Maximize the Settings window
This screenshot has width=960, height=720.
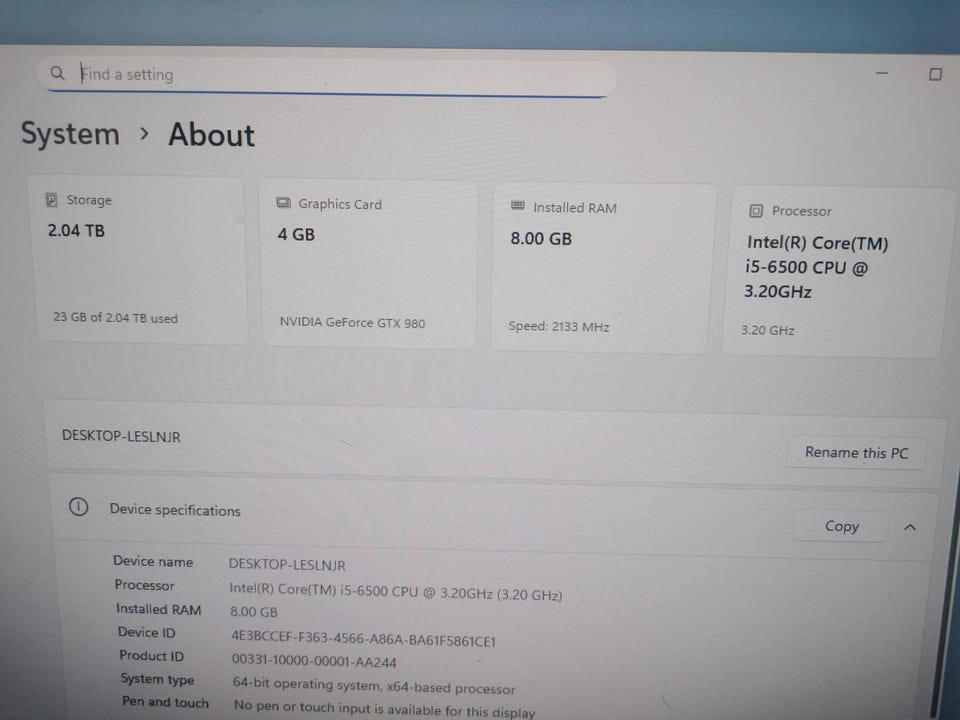coord(935,74)
